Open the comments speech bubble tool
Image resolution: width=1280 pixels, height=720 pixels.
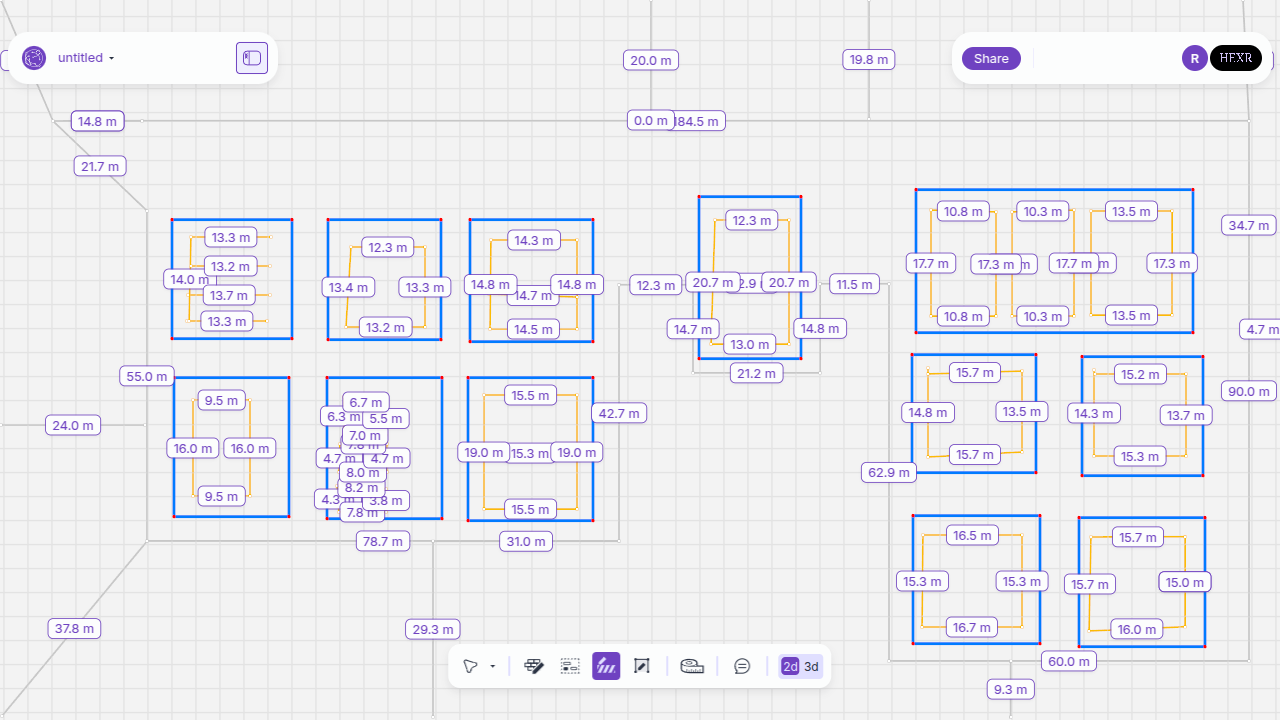click(x=742, y=666)
